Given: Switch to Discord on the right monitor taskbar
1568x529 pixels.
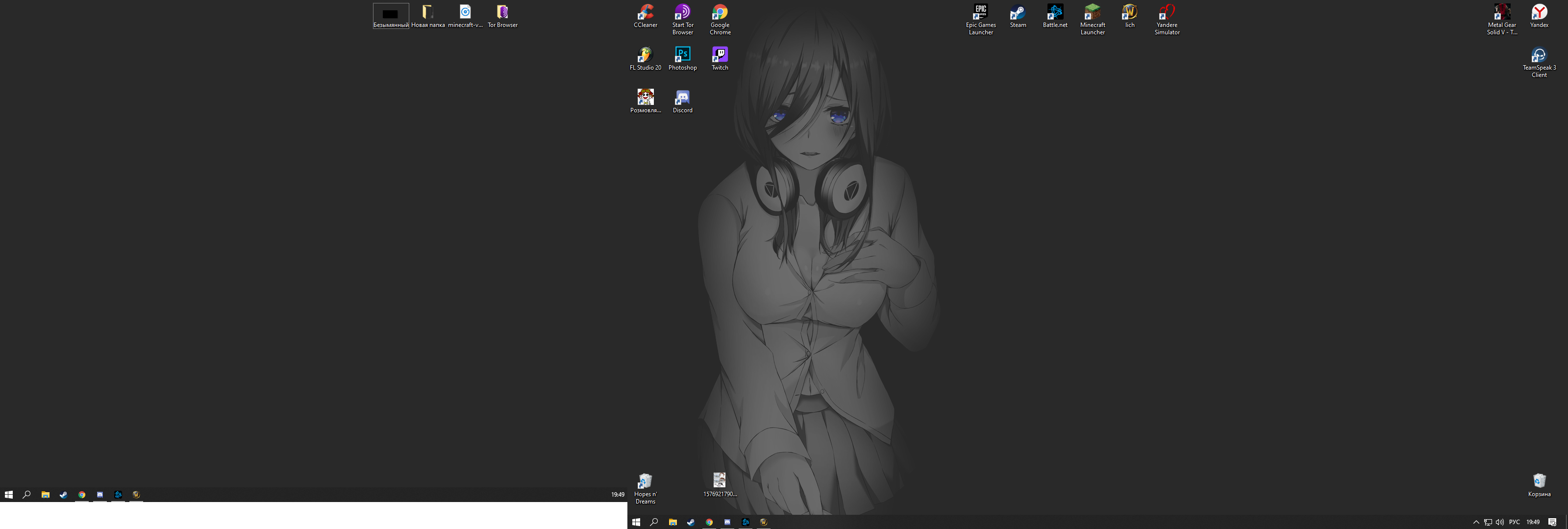Looking at the screenshot, I should tap(727, 522).
